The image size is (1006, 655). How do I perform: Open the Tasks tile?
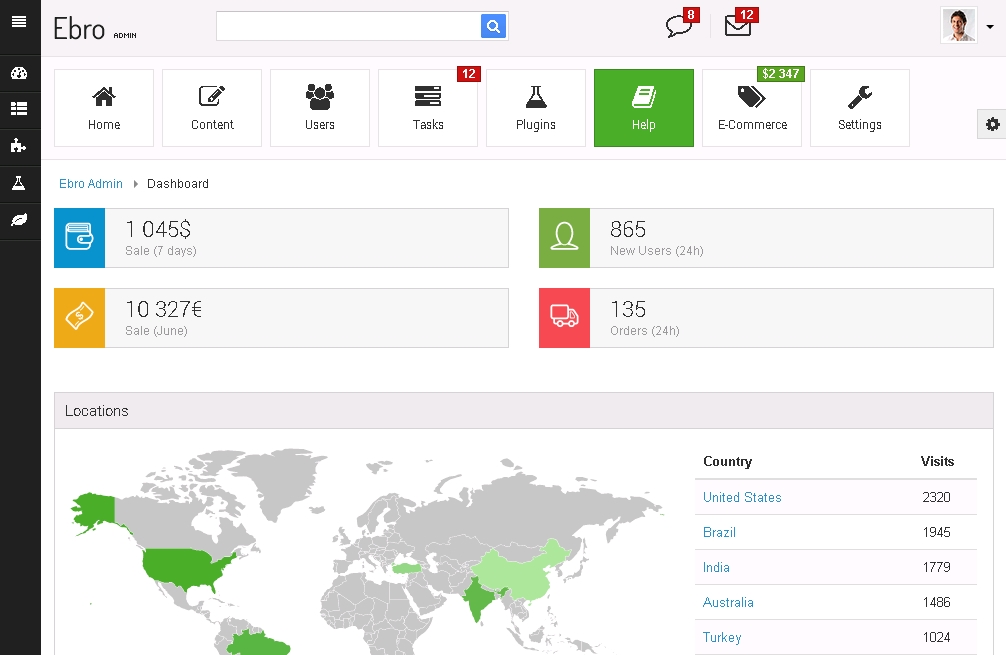[x=428, y=108]
